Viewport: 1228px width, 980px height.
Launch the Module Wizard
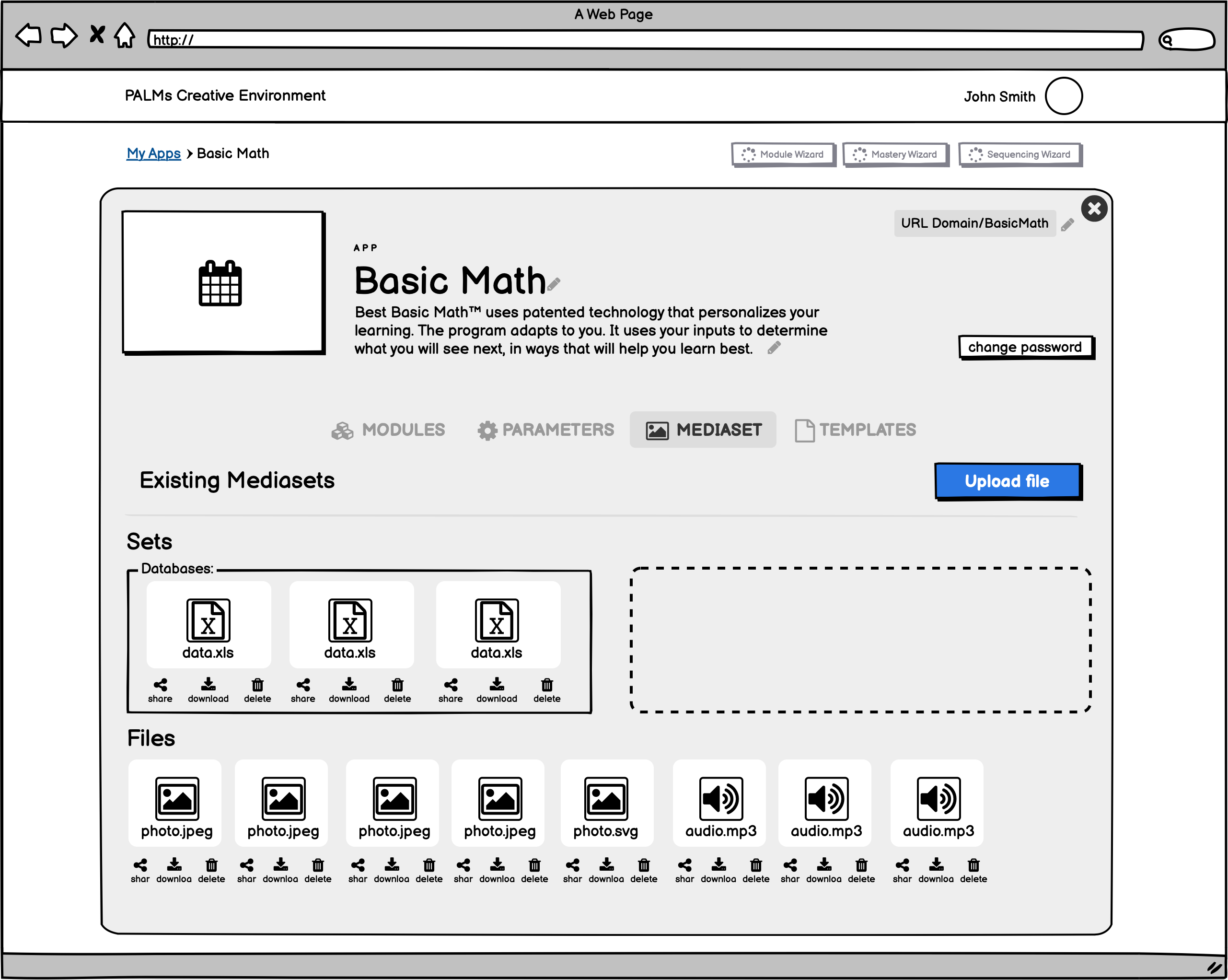[x=784, y=154]
